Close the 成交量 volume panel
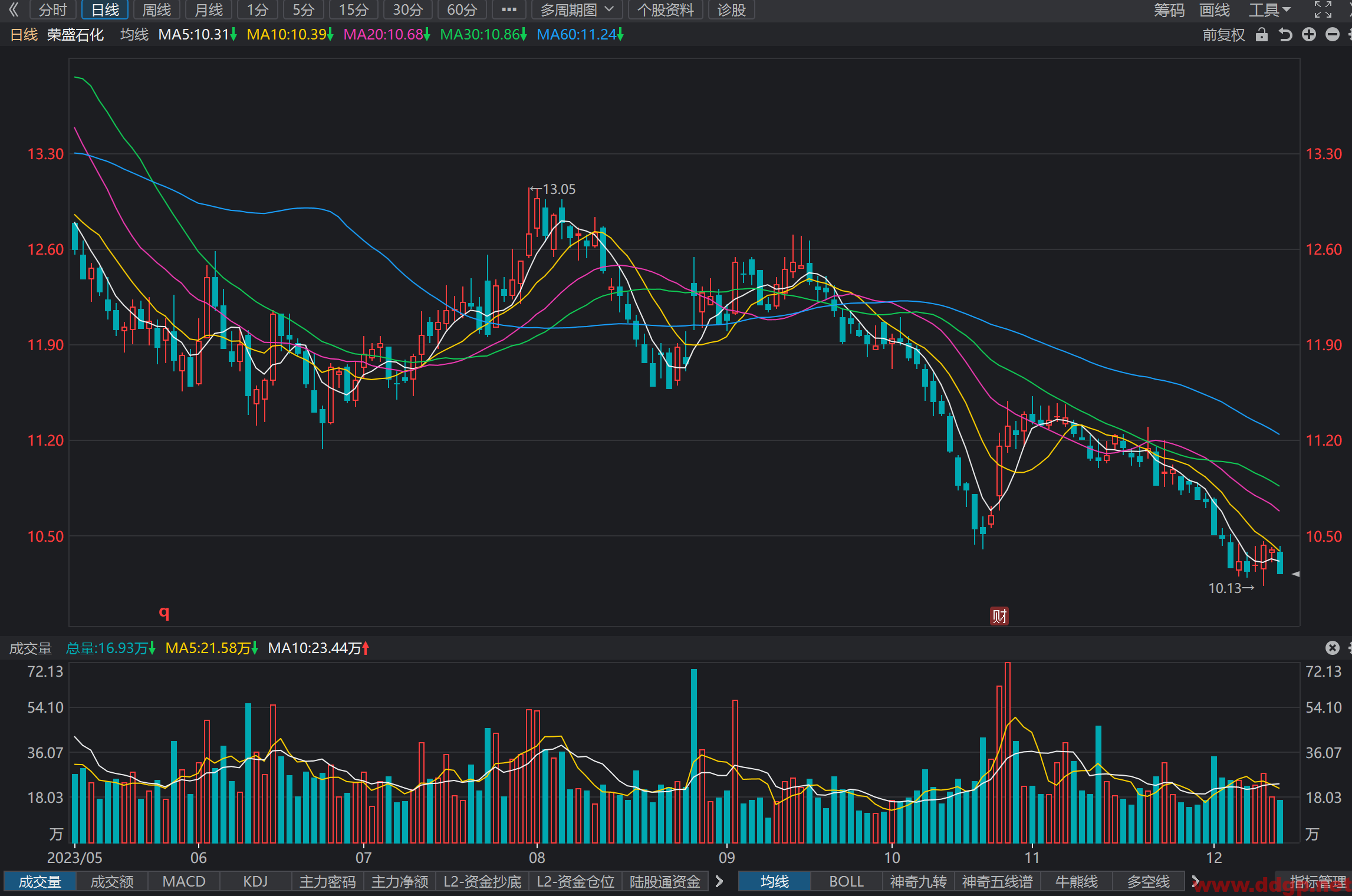 coord(1333,648)
